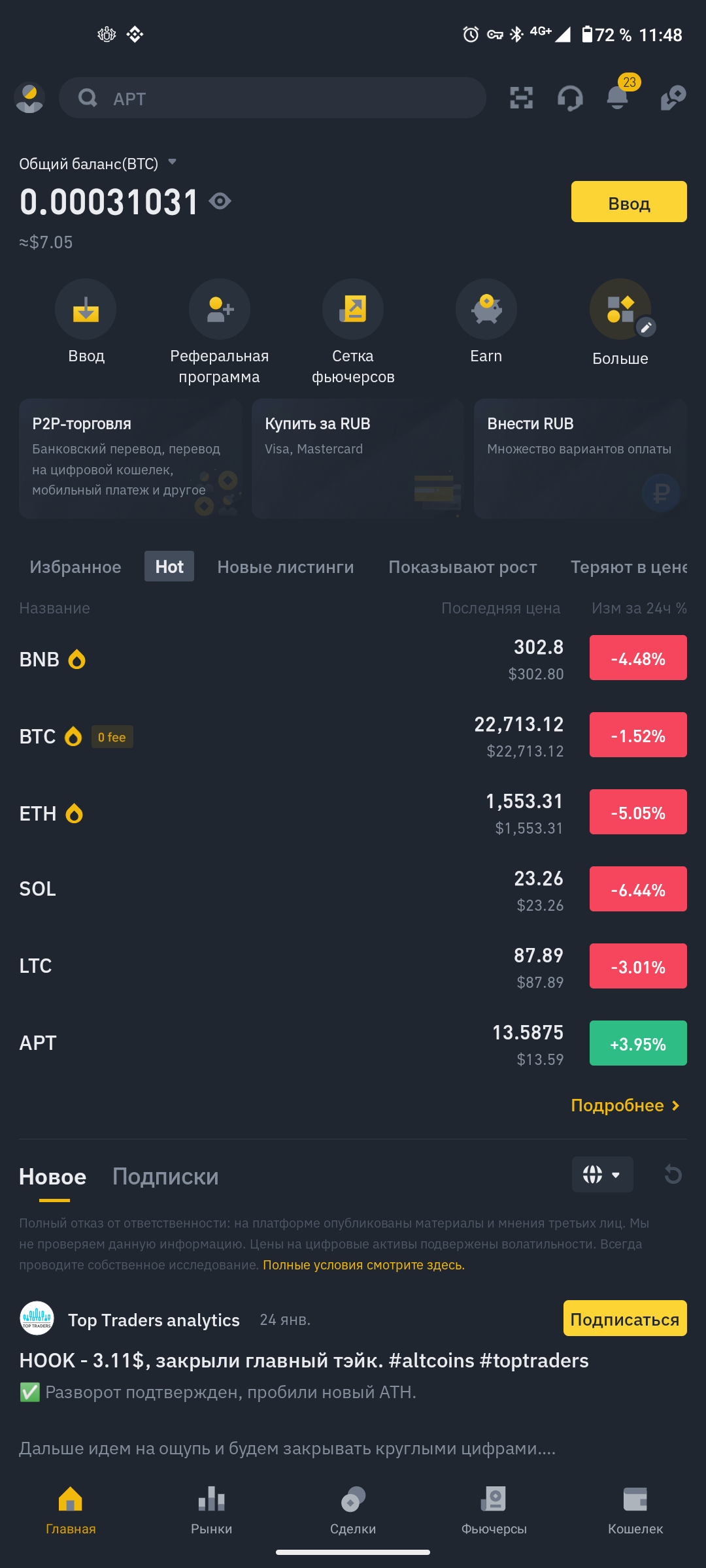Hide balance using the eye icon
Viewport: 706px width, 1568px height.
[220, 201]
